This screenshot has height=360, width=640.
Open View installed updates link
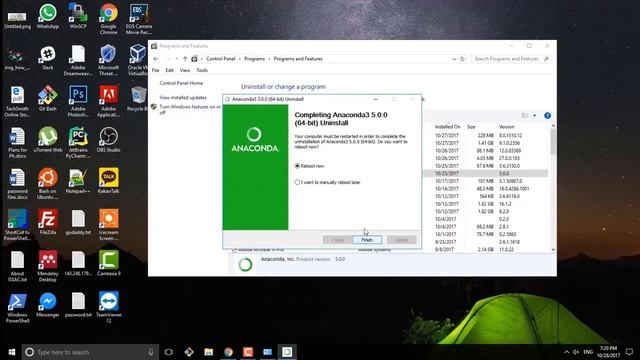coord(183,98)
